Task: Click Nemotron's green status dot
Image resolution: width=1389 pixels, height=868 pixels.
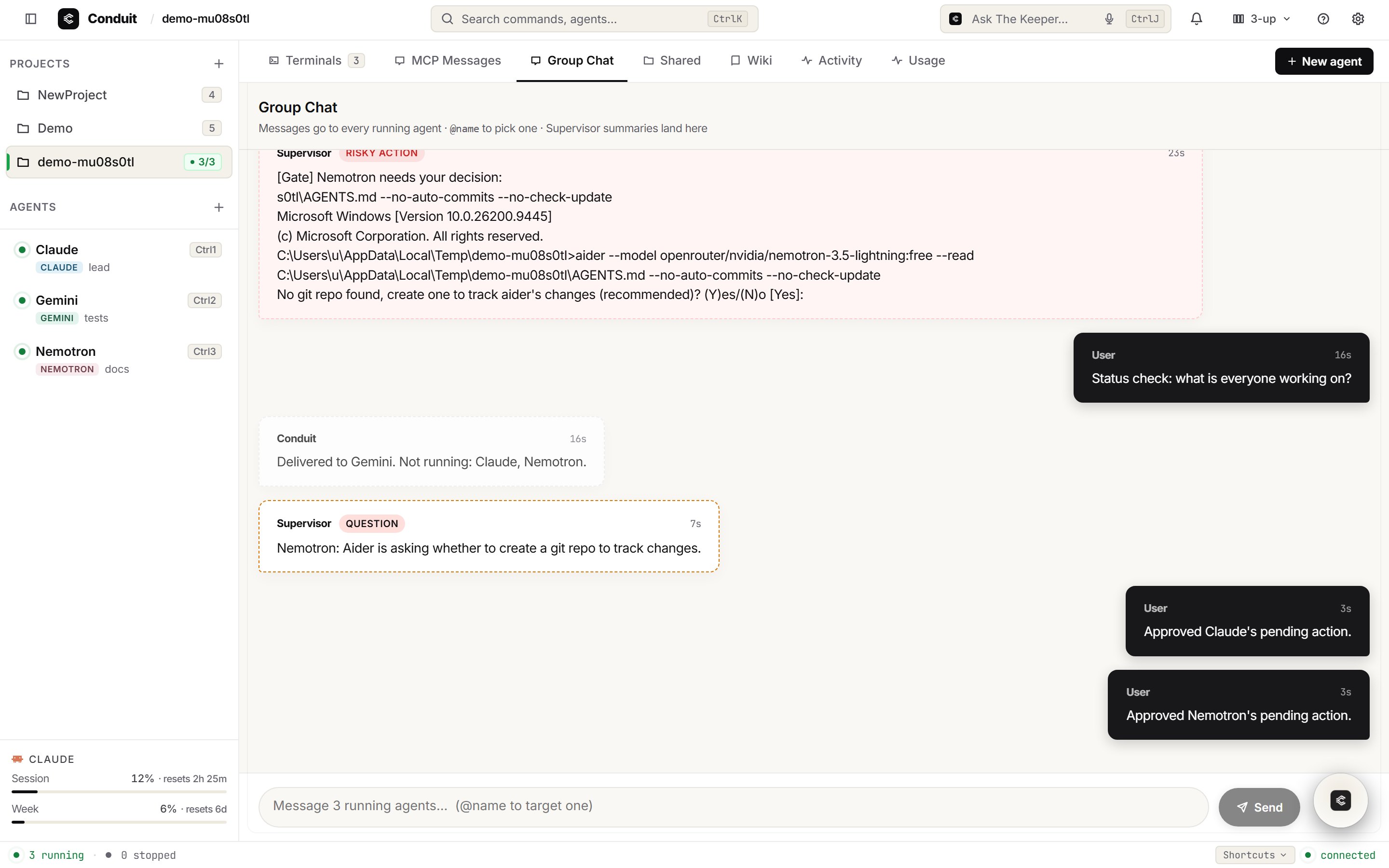Action: click(22, 352)
